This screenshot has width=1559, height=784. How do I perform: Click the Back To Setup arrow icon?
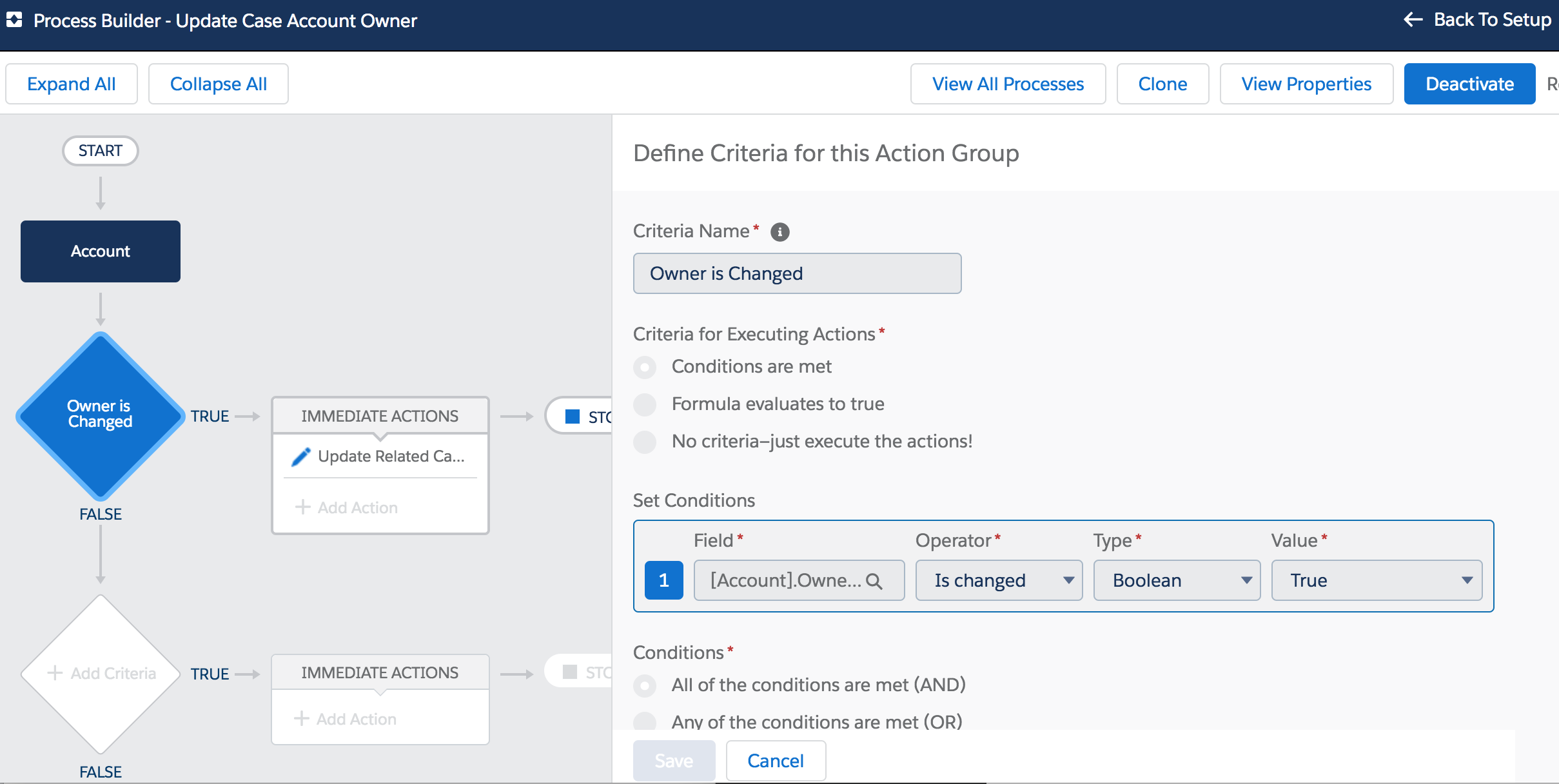1413,20
